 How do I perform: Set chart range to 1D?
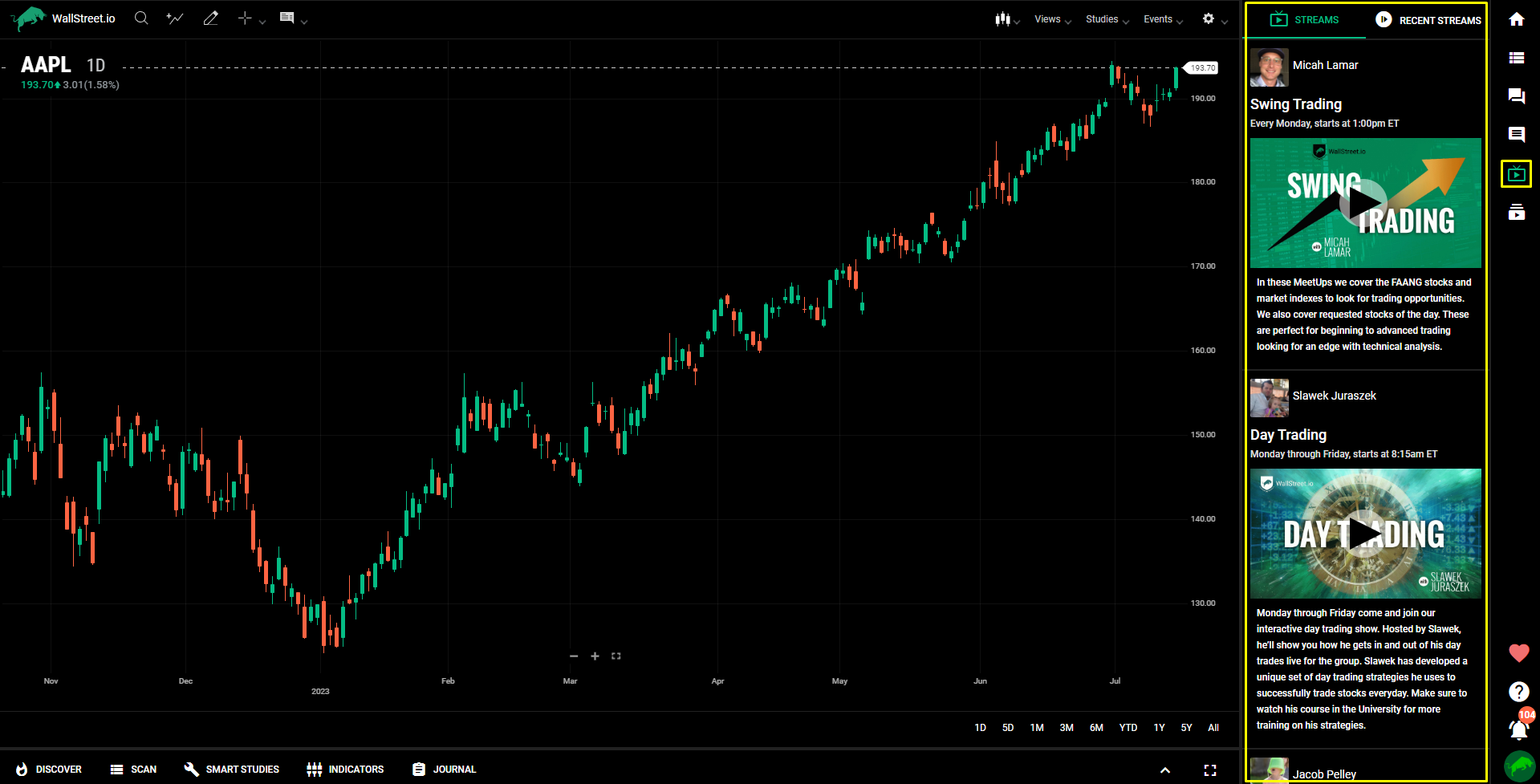click(x=980, y=728)
